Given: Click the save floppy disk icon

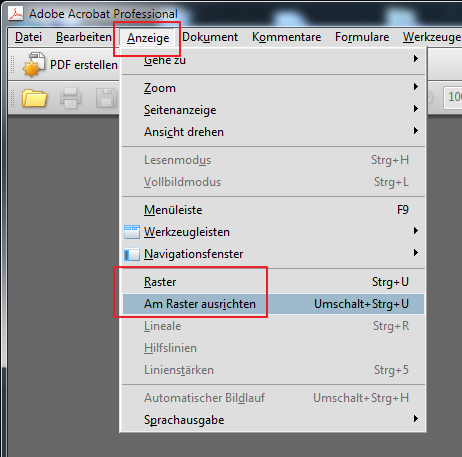Looking at the screenshot, I should (x=106, y=98).
